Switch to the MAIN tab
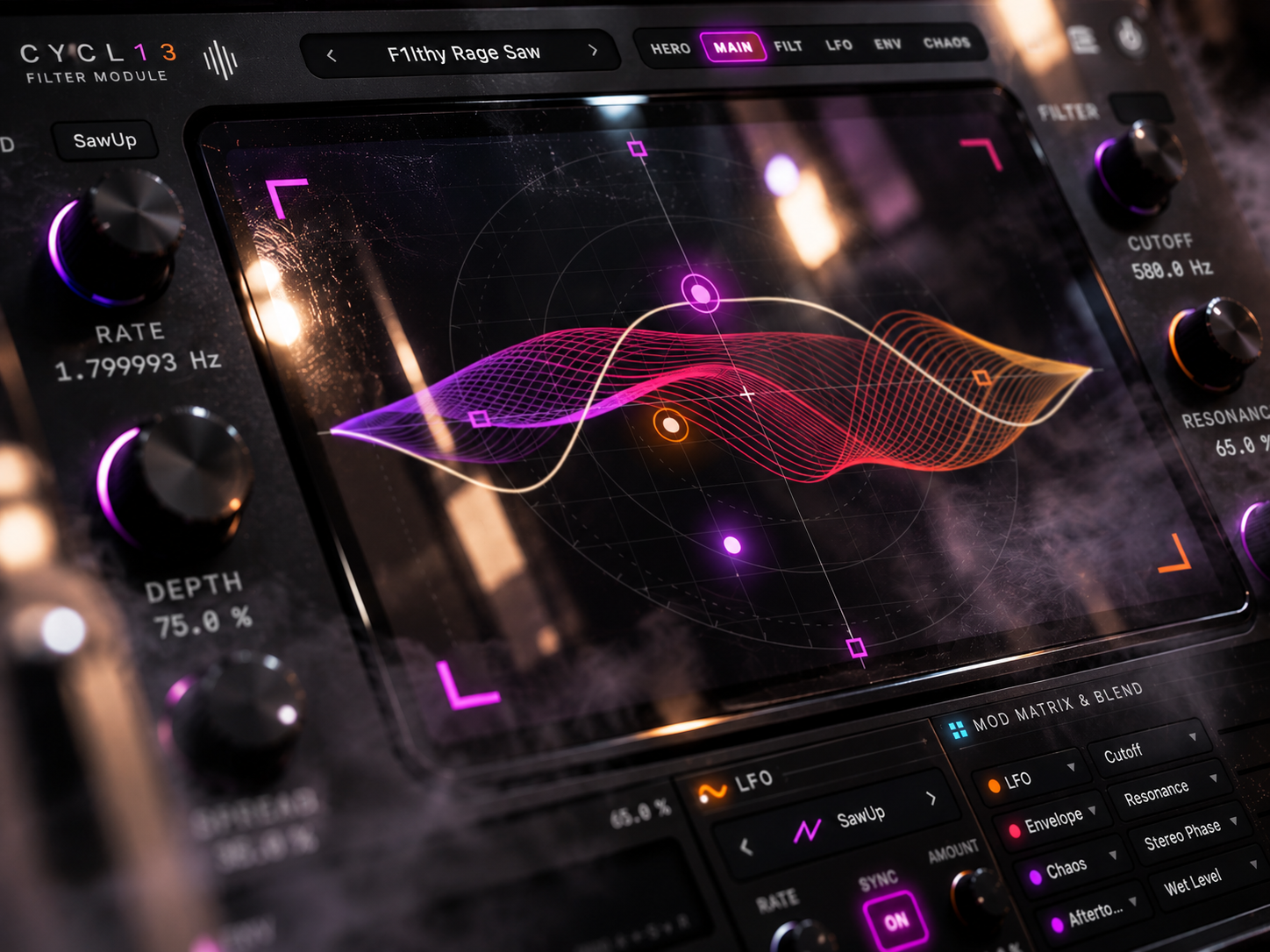Screen dimensions: 1270x952 pyautogui.click(x=733, y=46)
